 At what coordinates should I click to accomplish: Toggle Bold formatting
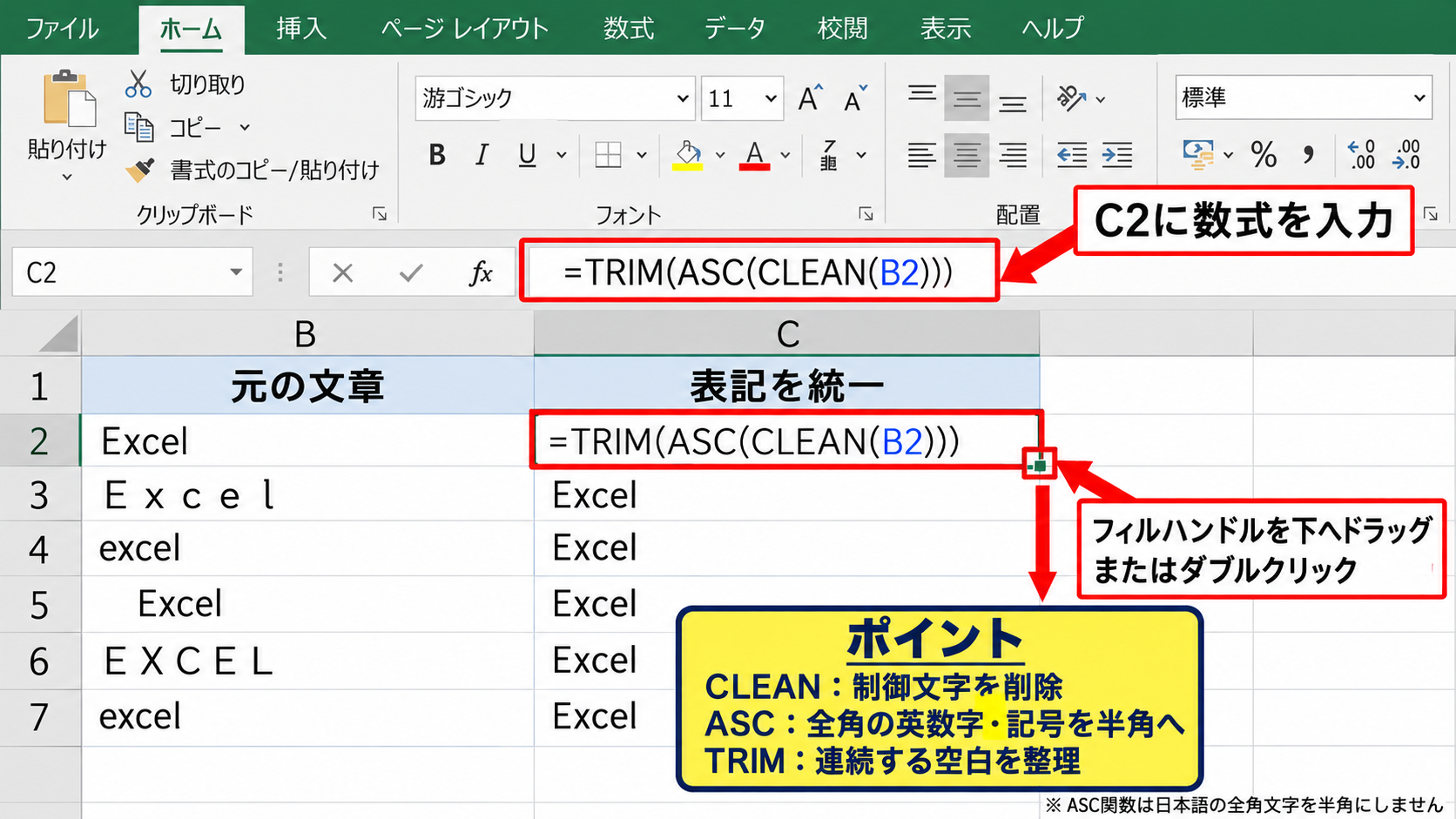(x=437, y=155)
